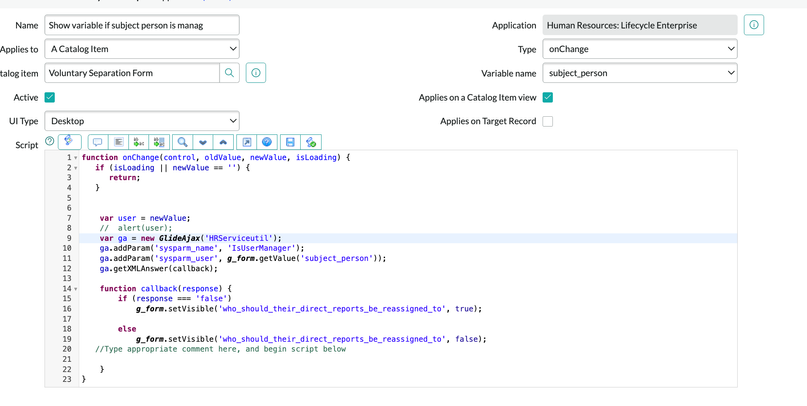Open the UI Type dropdown
This screenshot has width=807, height=406.
(142, 121)
